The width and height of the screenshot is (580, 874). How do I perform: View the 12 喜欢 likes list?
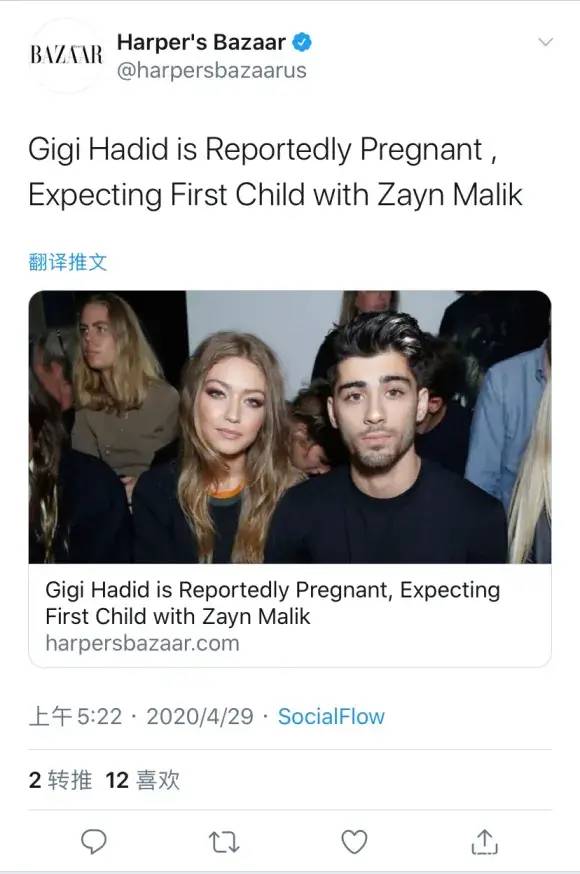tap(143, 780)
